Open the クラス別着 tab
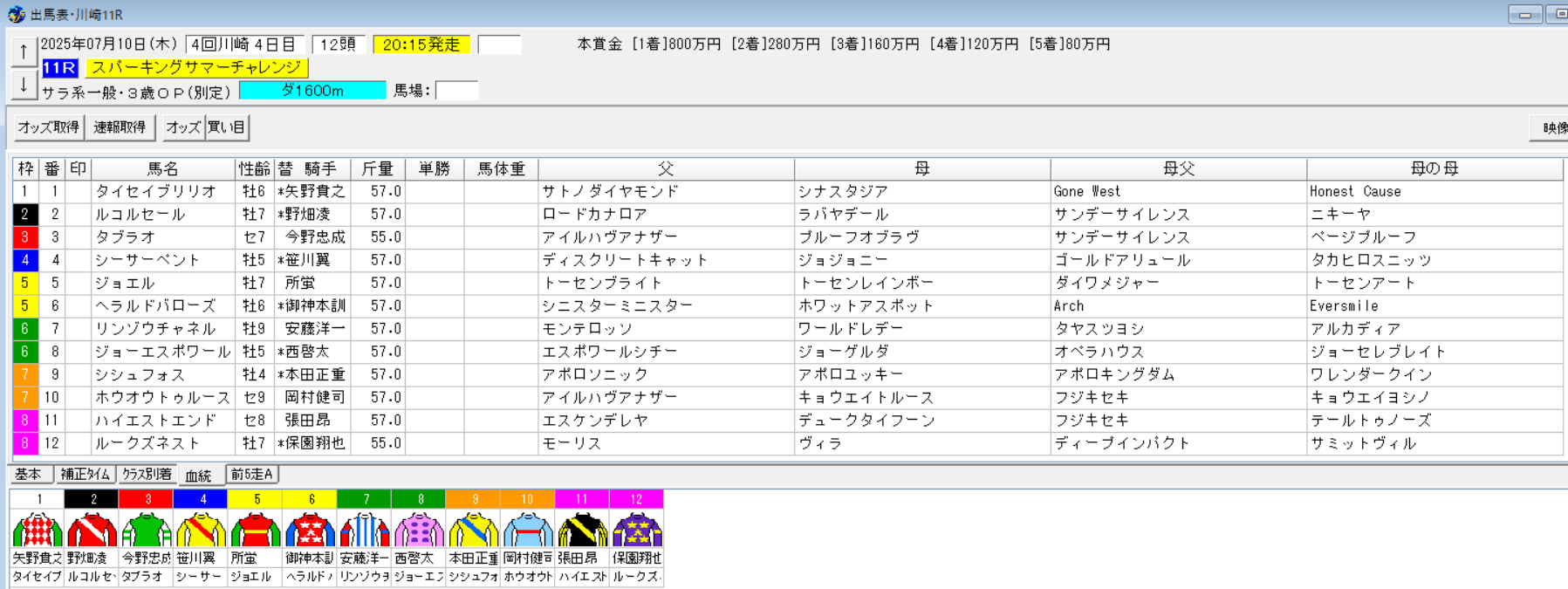This screenshot has height=589, width=1568. point(147,475)
